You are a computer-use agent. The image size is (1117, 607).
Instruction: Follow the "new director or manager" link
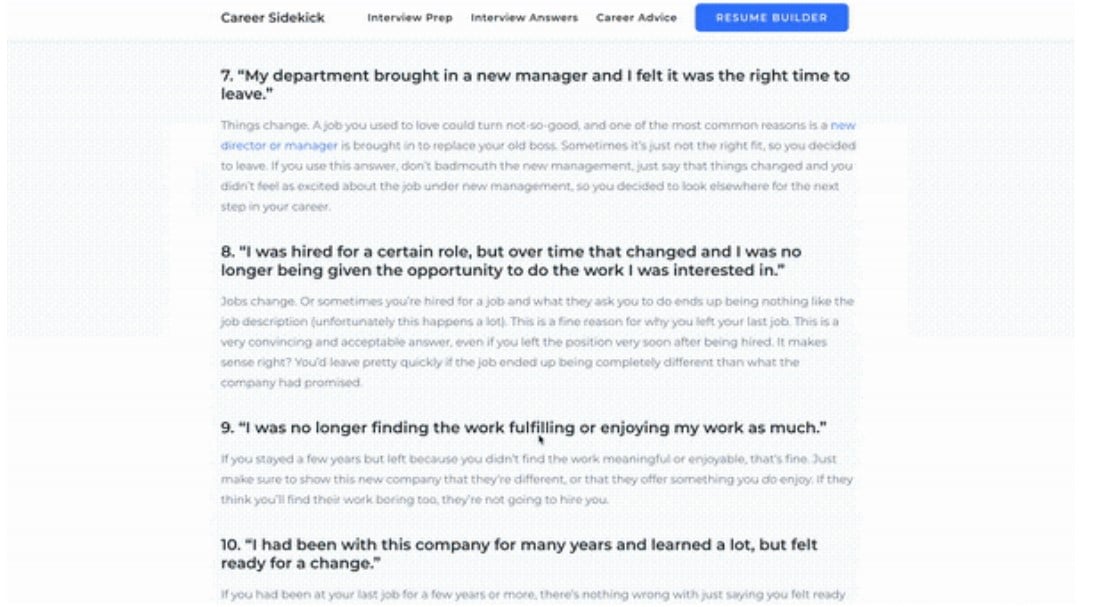280,146
